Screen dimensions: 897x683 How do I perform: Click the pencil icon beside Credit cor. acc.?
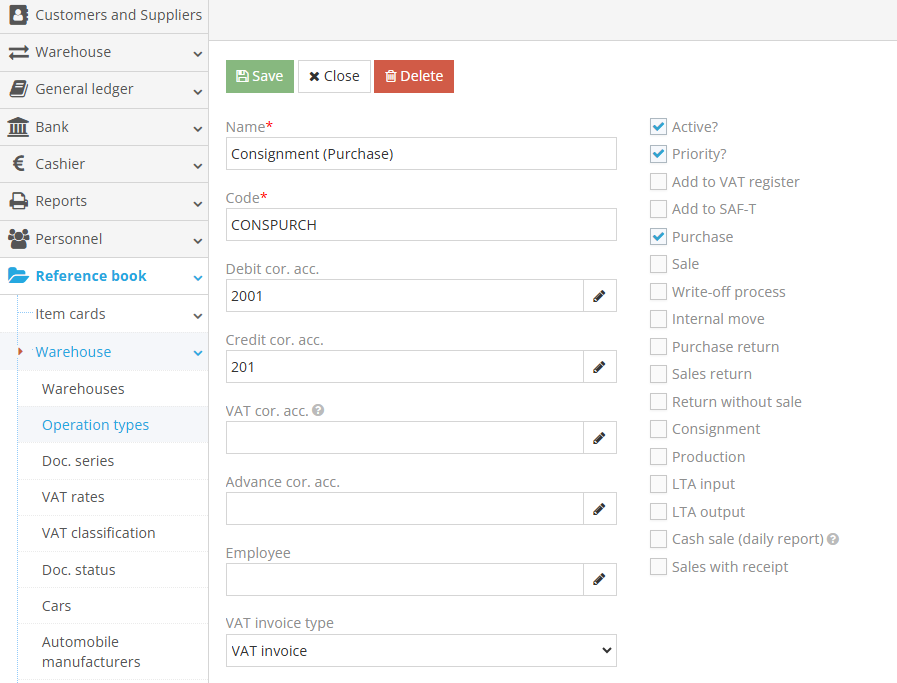(x=599, y=367)
